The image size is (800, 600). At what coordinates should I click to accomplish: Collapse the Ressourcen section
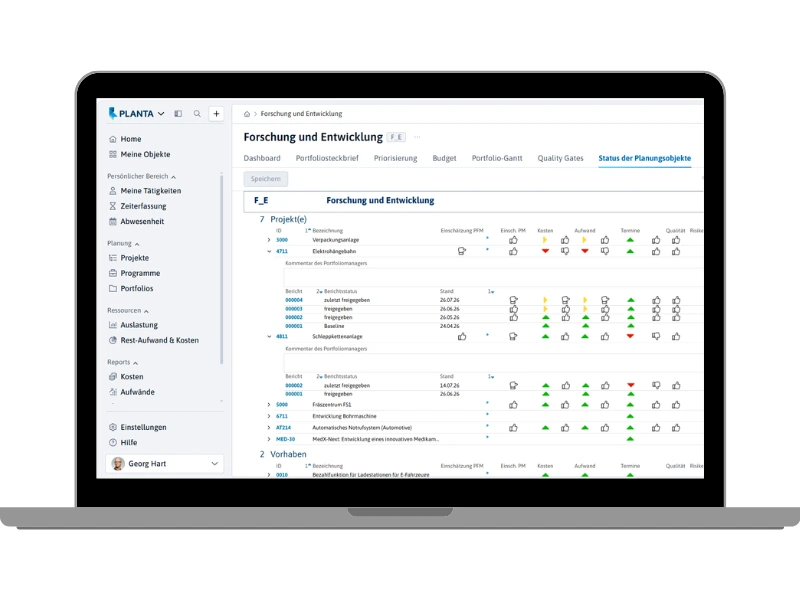coord(128,310)
